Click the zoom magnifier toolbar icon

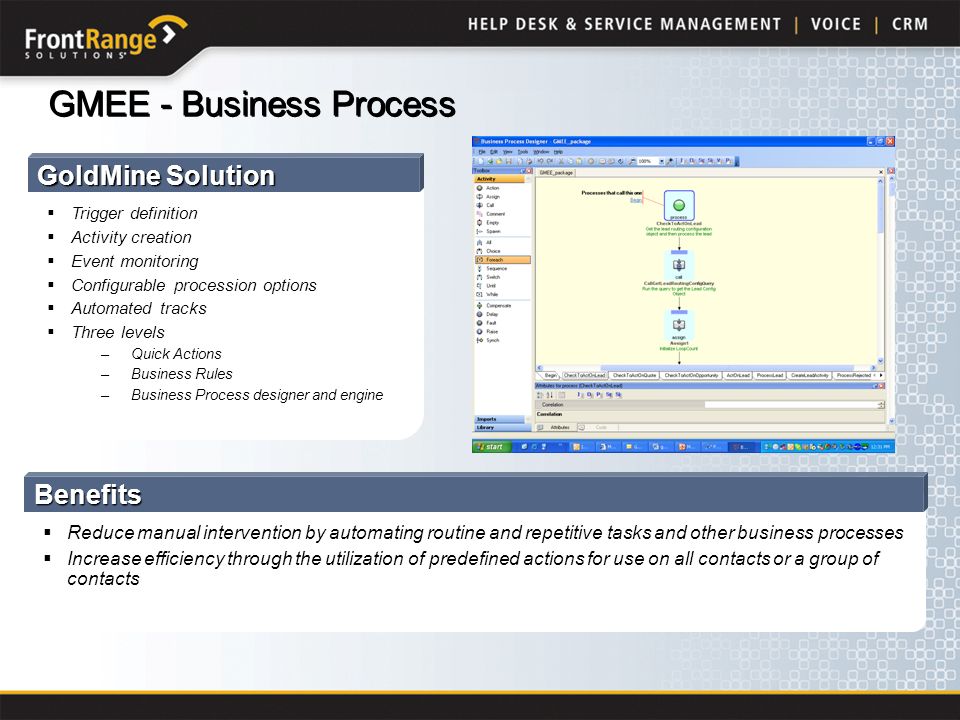[x=632, y=162]
